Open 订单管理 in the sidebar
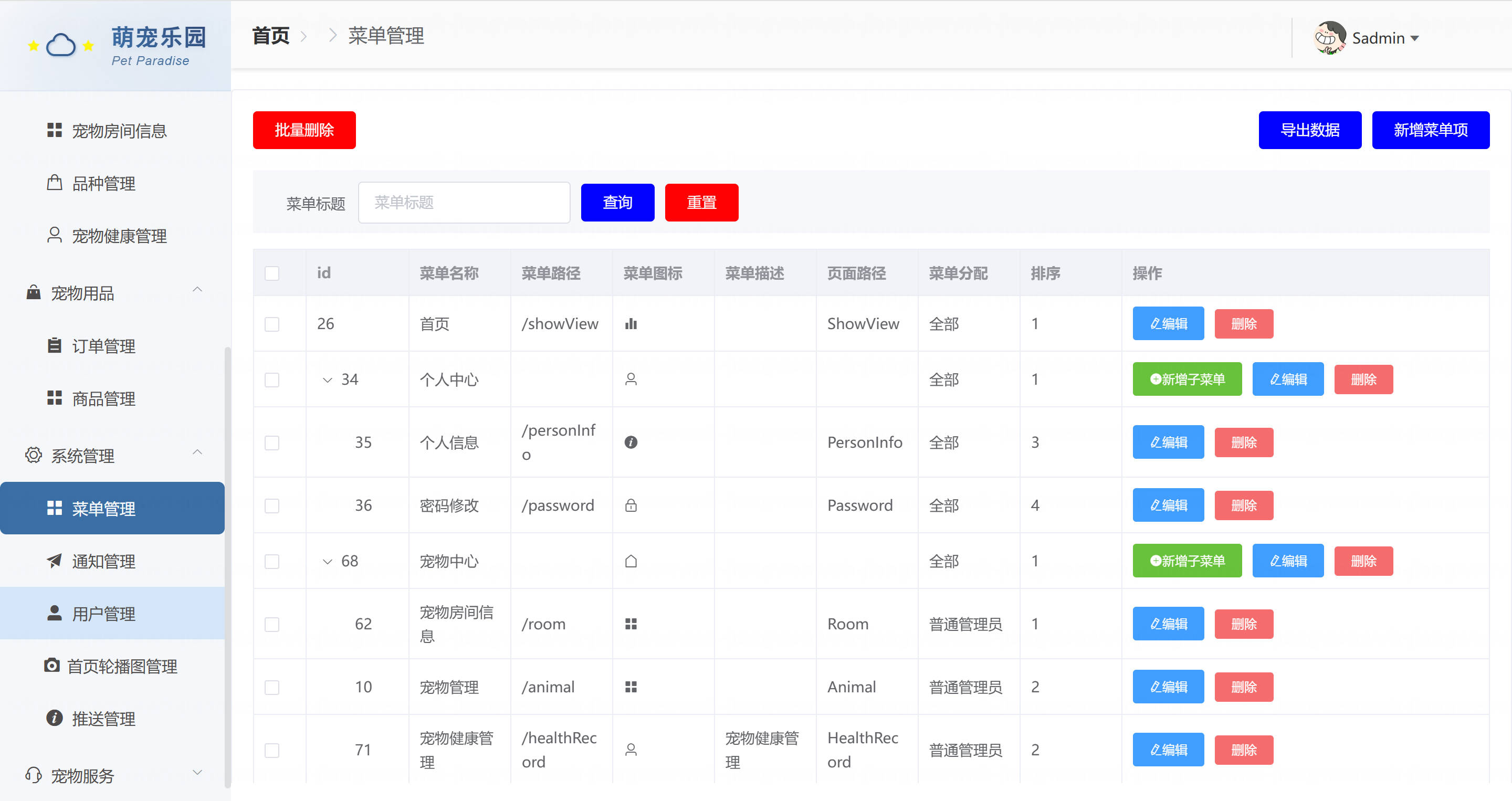The height and width of the screenshot is (801, 1512). [112, 345]
